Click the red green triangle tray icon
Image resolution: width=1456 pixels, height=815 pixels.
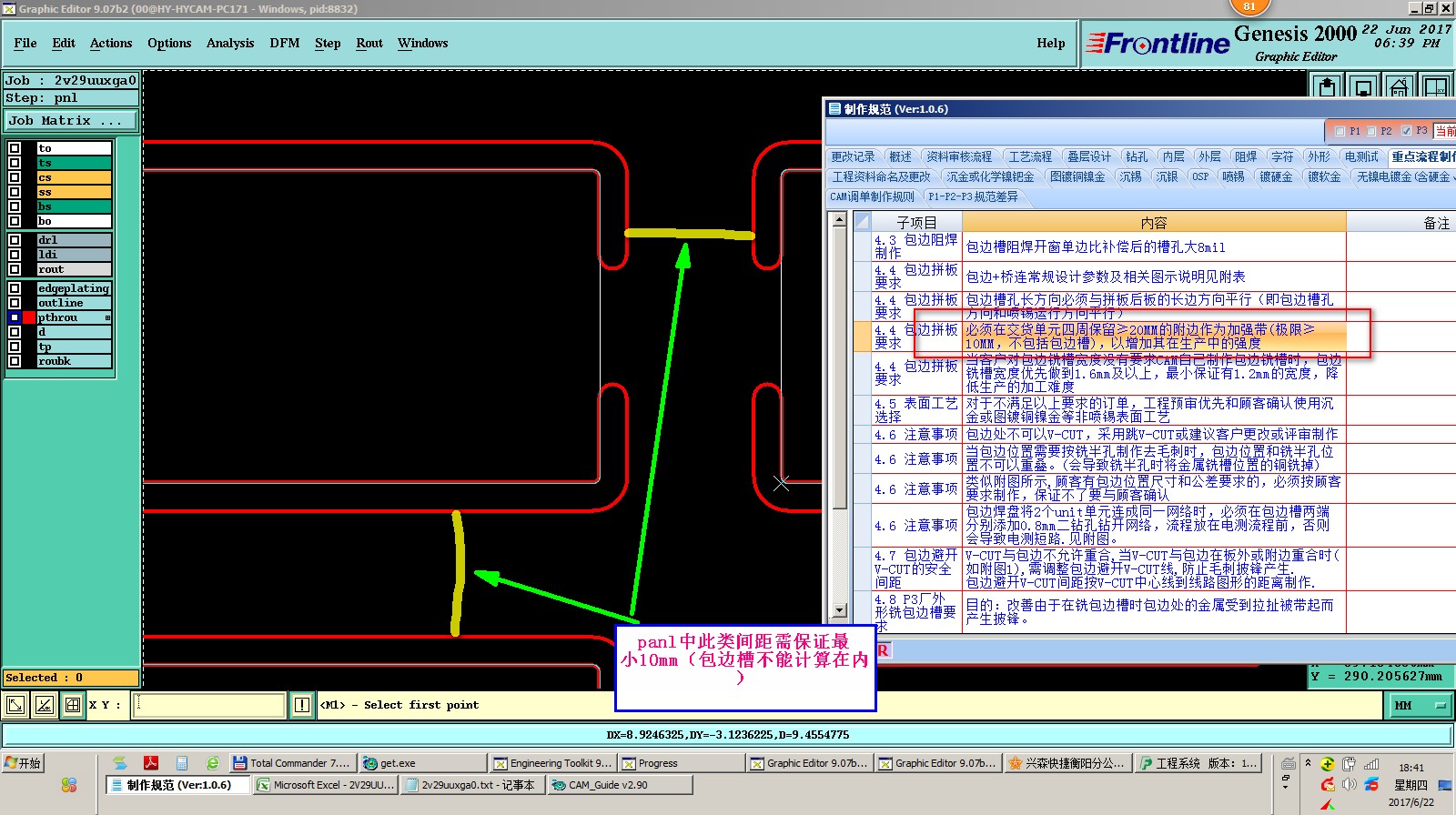pos(1328,804)
